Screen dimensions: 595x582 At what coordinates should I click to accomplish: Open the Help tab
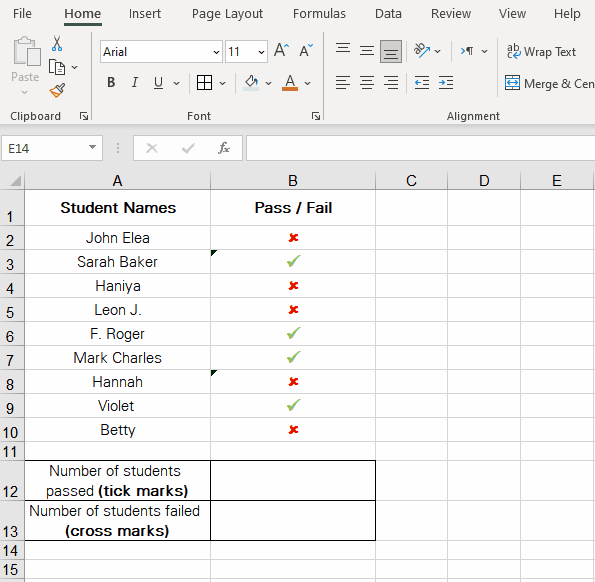tap(567, 14)
